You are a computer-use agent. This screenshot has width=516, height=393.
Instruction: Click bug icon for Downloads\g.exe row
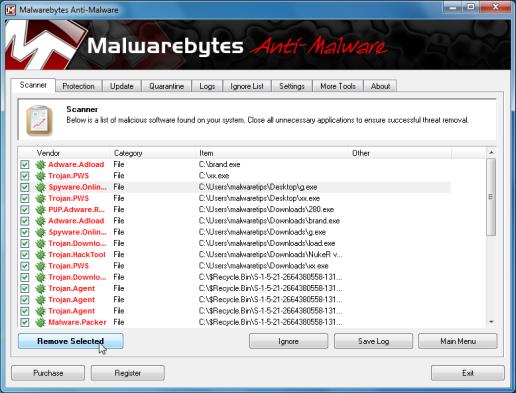[40, 232]
